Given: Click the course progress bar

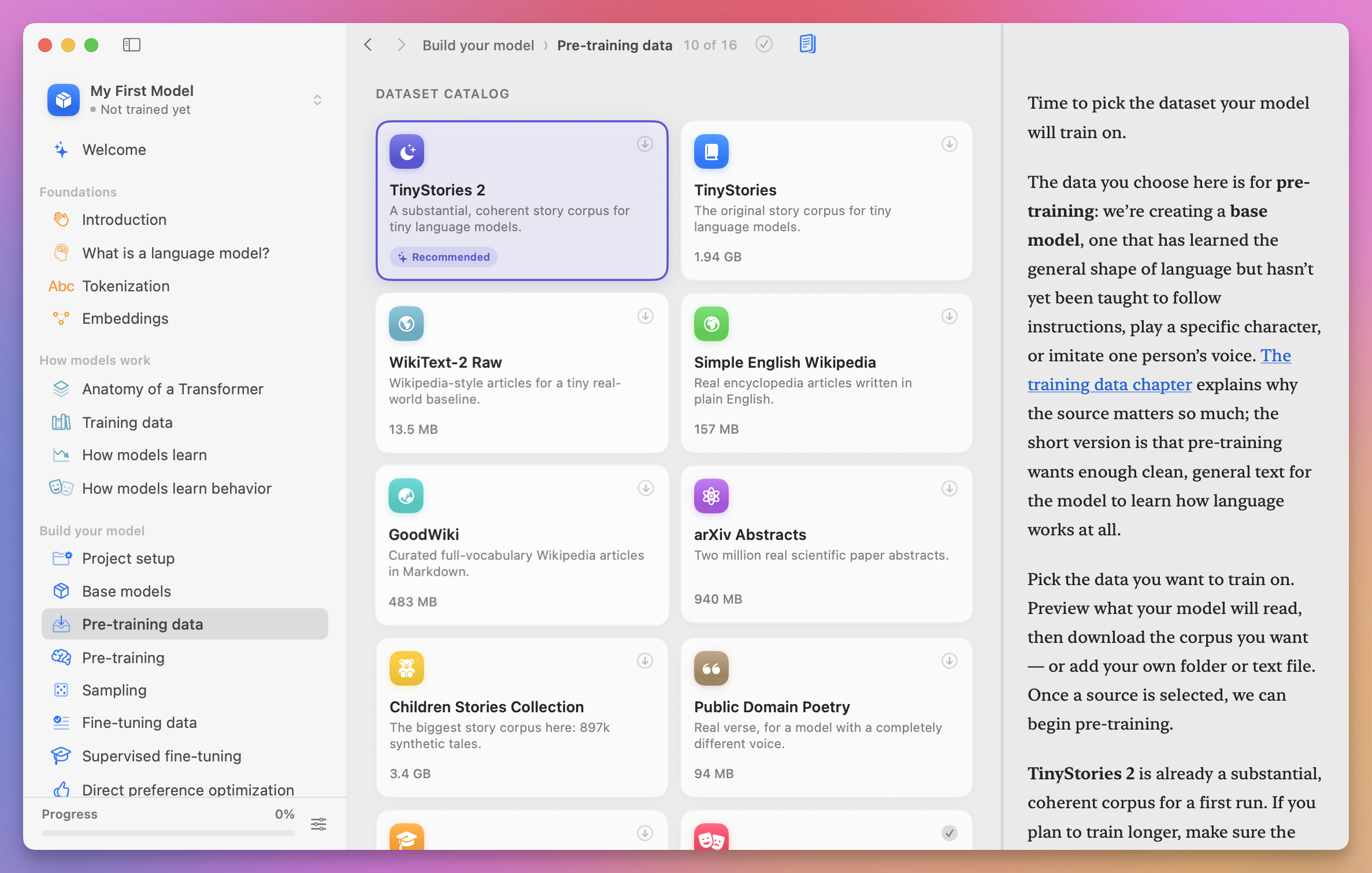Looking at the screenshot, I should point(168,833).
